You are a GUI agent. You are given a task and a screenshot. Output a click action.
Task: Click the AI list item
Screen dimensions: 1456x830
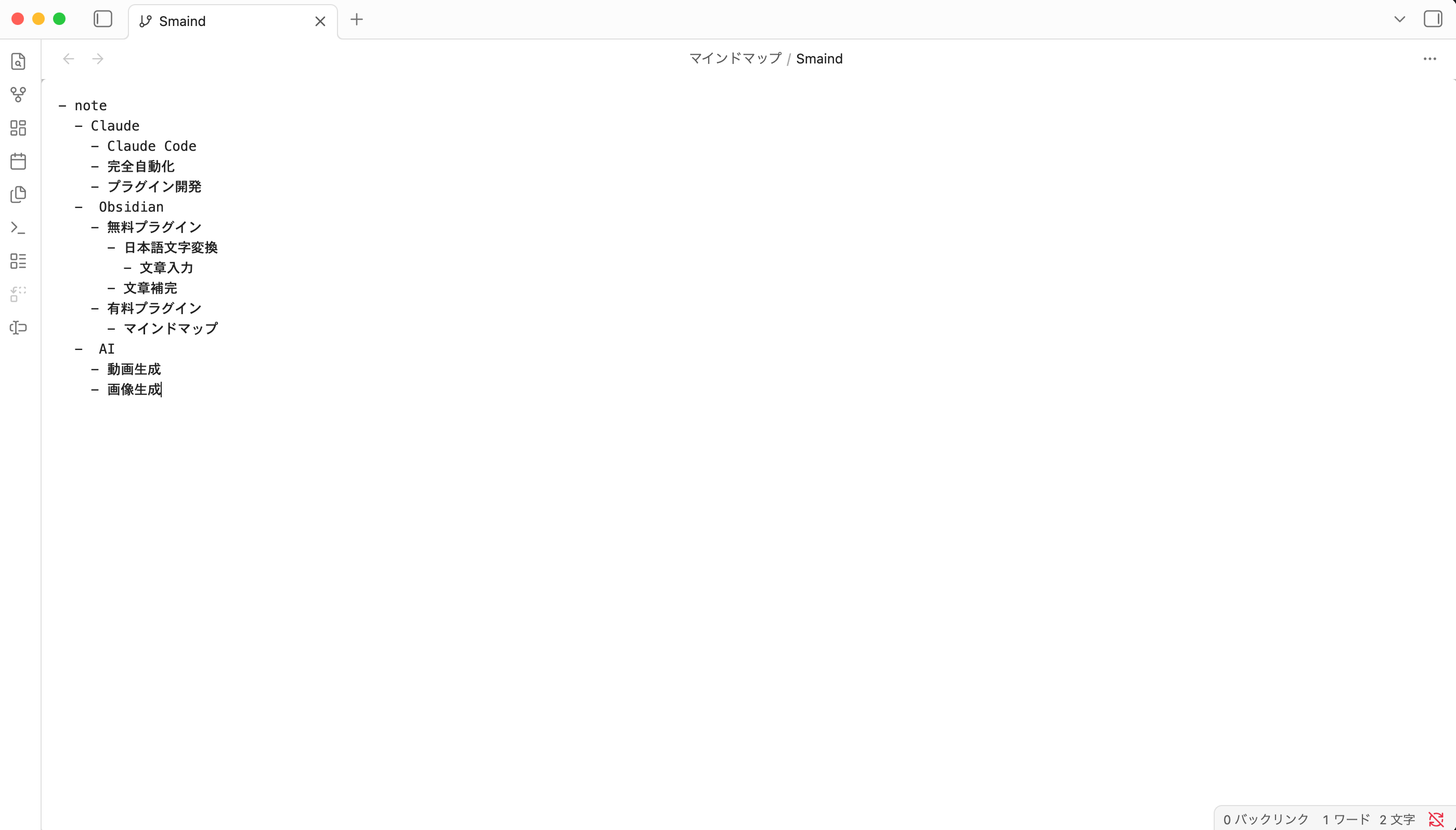[107, 349]
